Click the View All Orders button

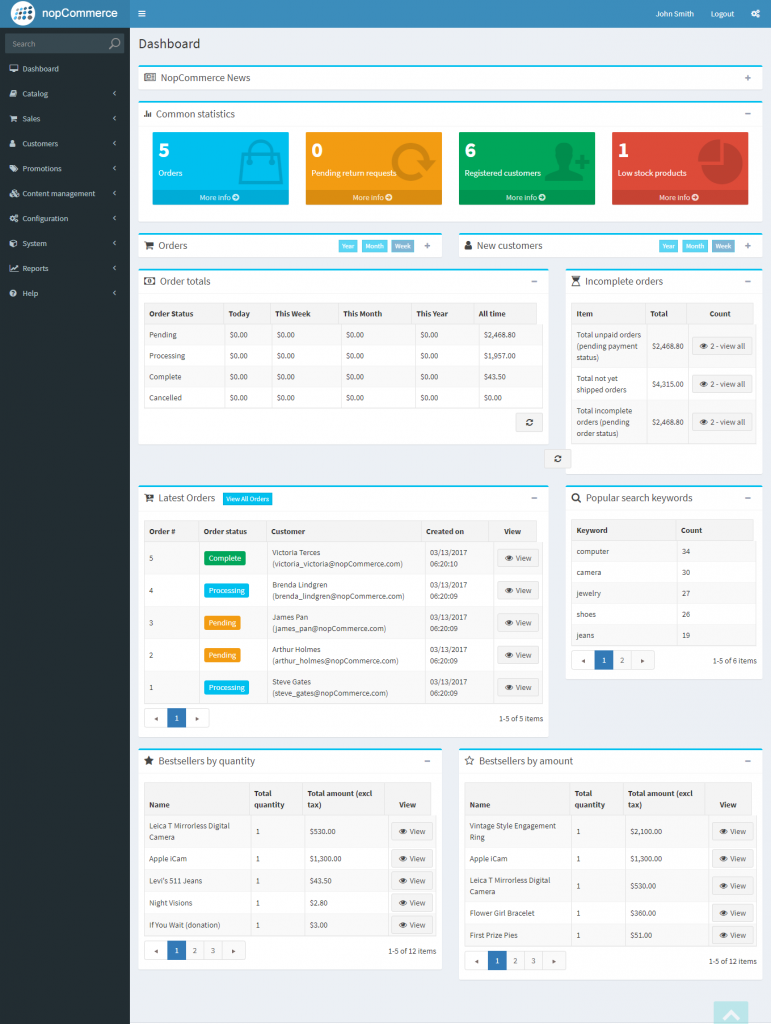click(x=247, y=499)
